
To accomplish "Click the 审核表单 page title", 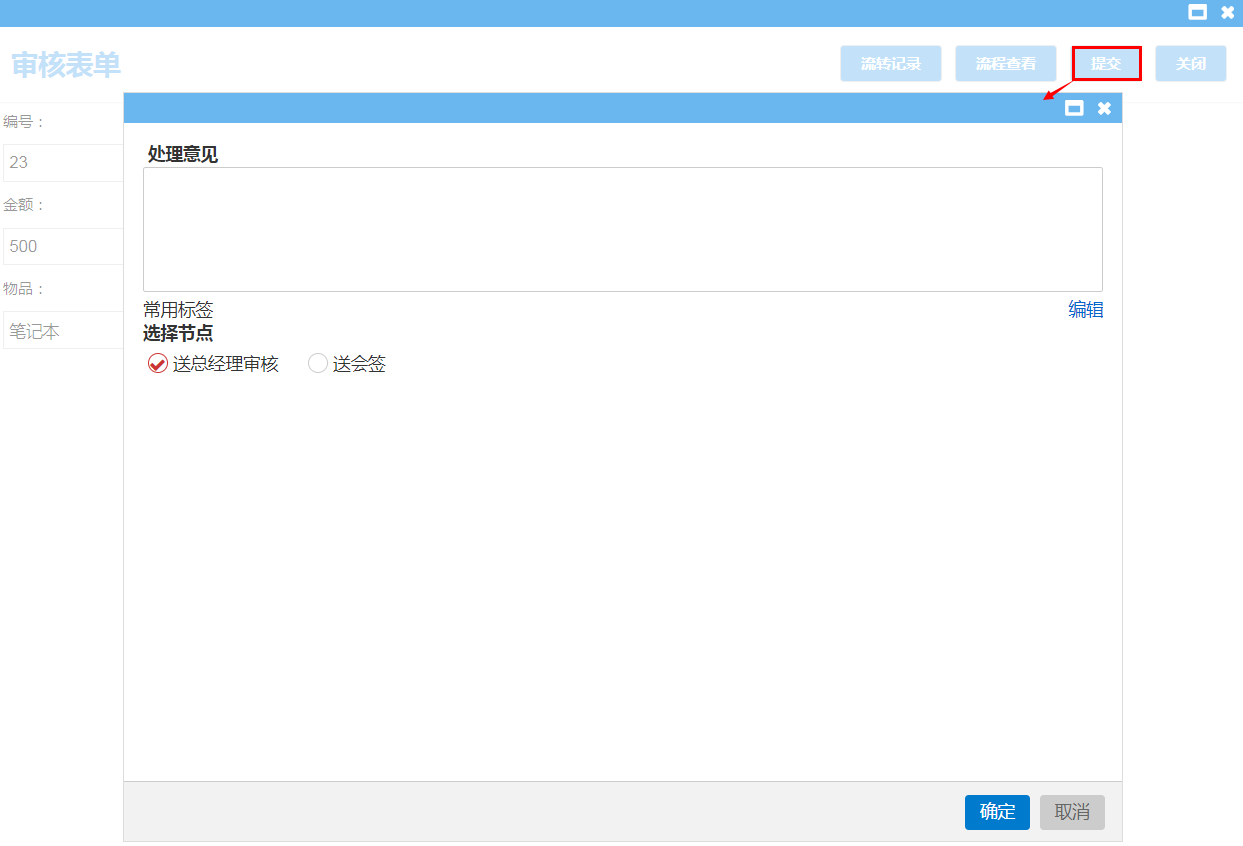I will pos(66,65).
